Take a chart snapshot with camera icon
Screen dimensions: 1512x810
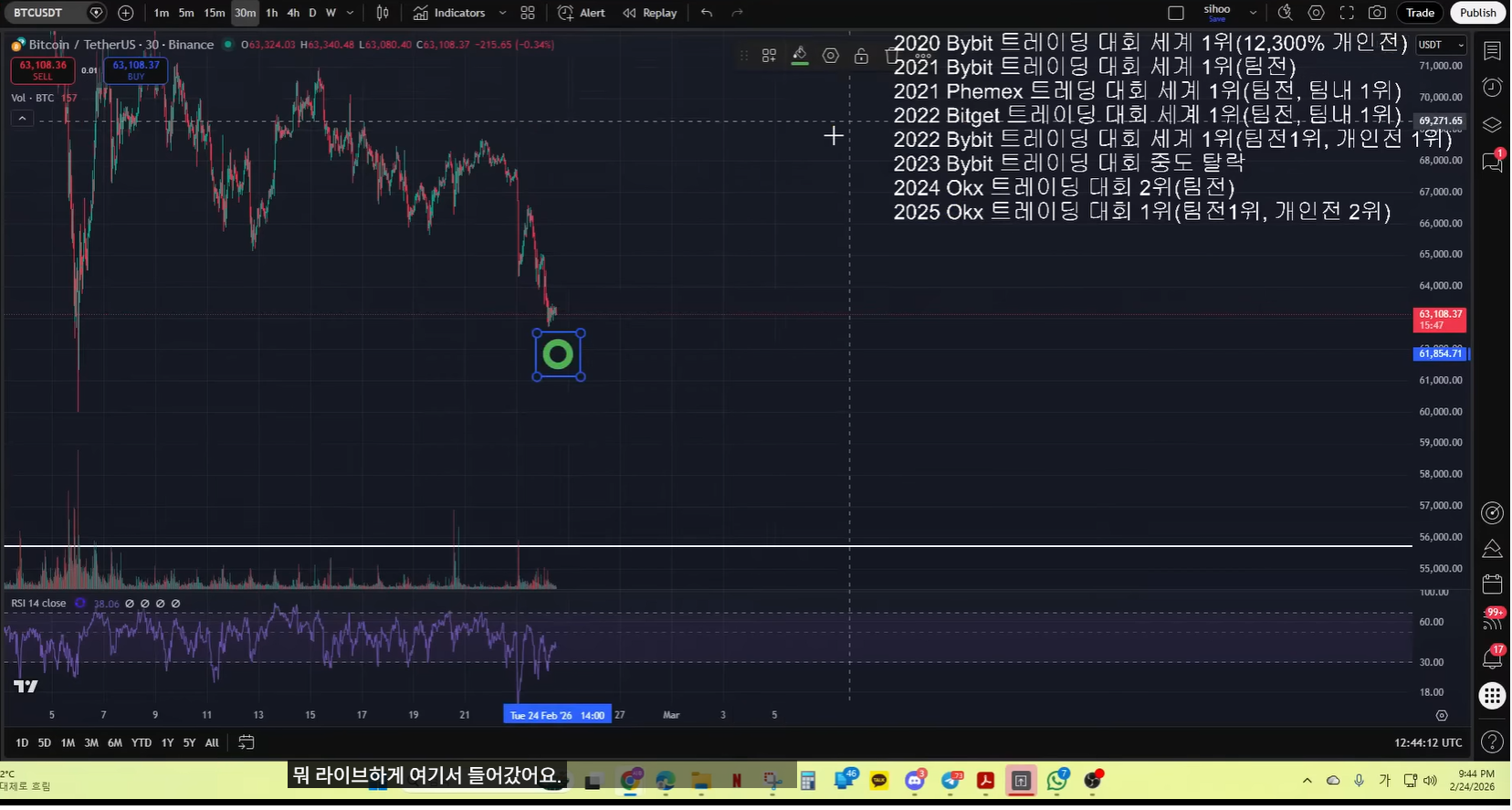[1377, 13]
